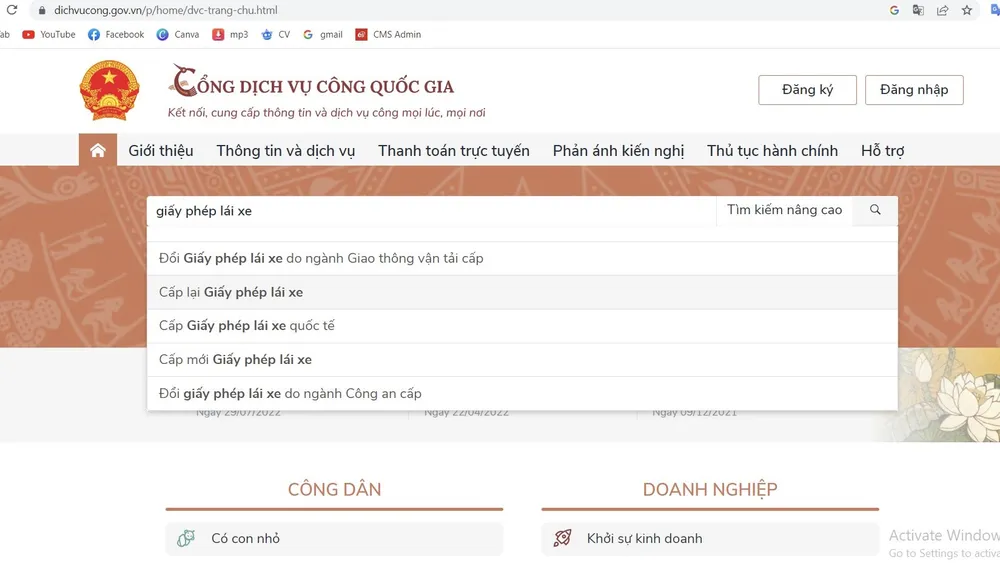
Task: Share this page via share icon
Action: tap(943, 10)
